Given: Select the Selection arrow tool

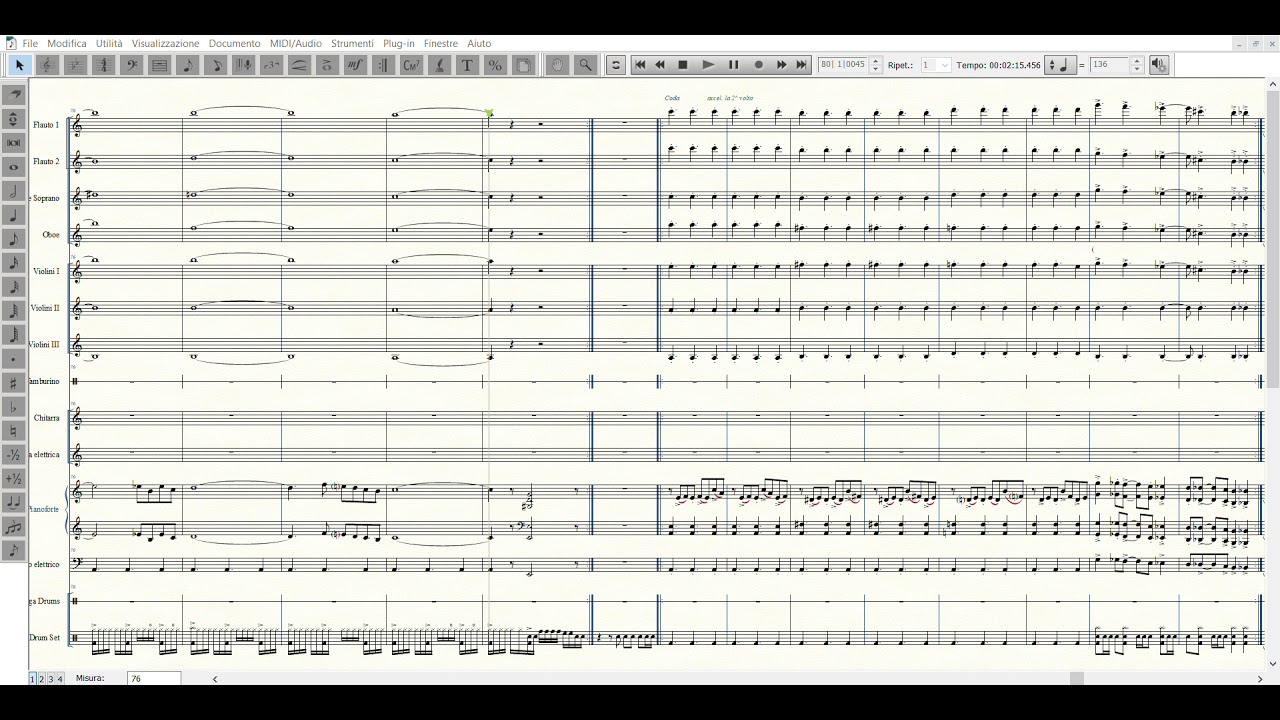Looking at the screenshot, I should point(19,65).
